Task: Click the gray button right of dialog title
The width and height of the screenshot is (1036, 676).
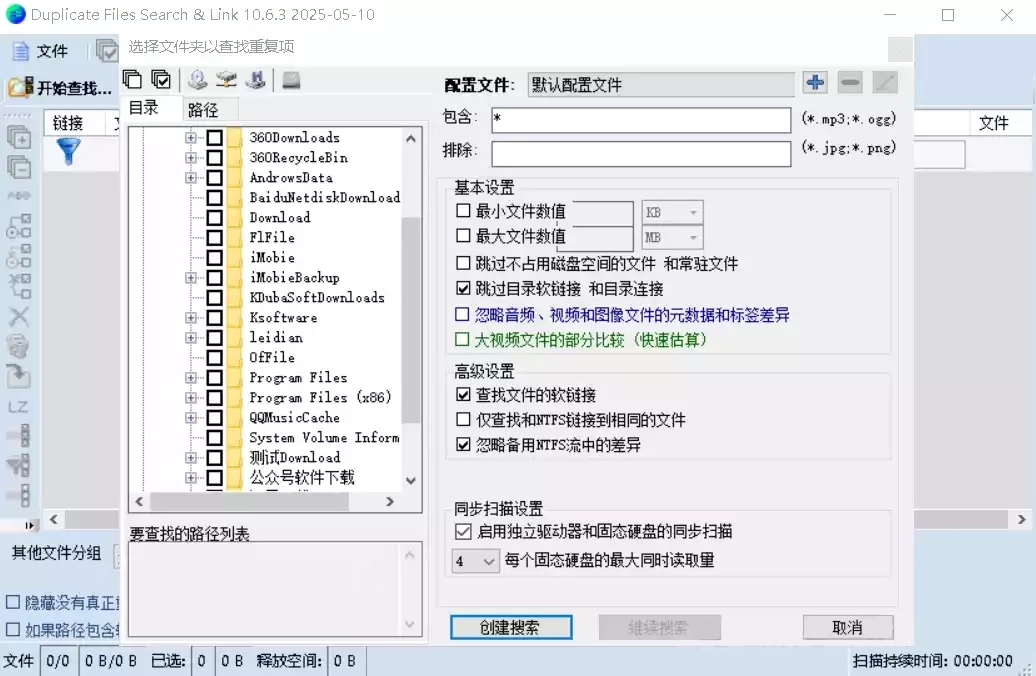Action: [x=900, y=50]
